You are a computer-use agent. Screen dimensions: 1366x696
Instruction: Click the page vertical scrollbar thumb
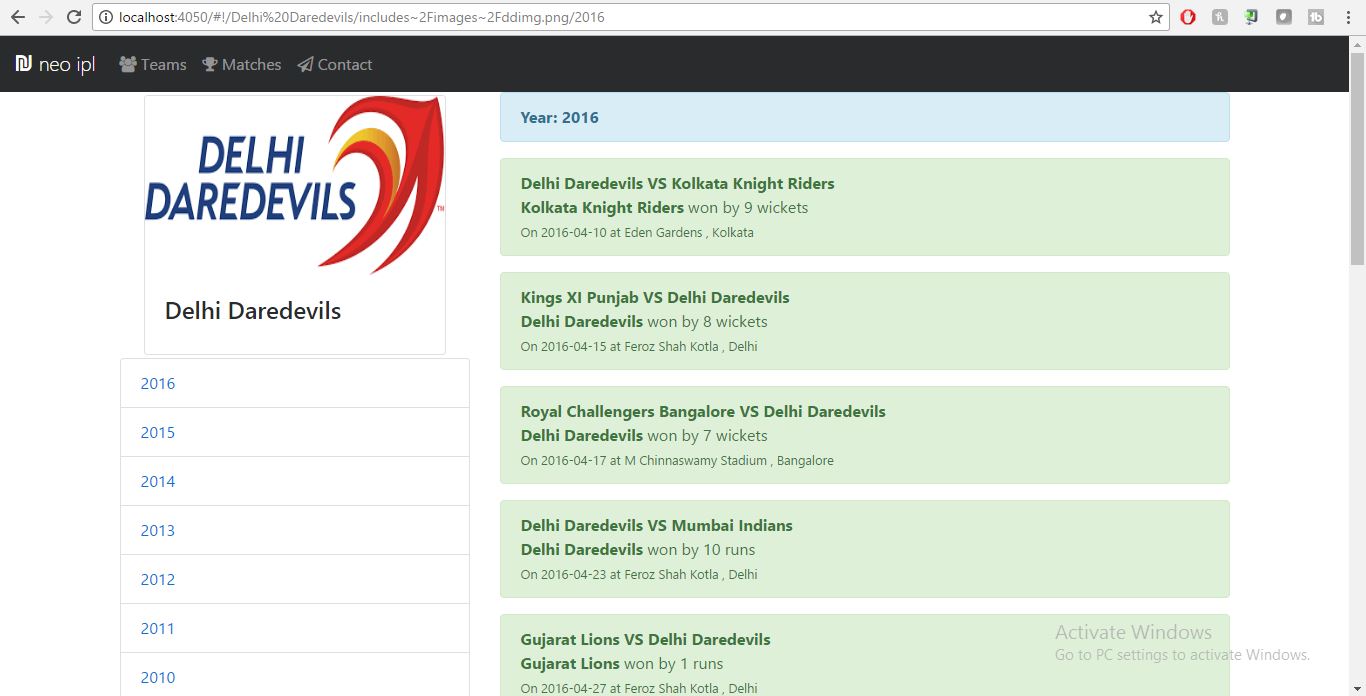[1357, 160]
